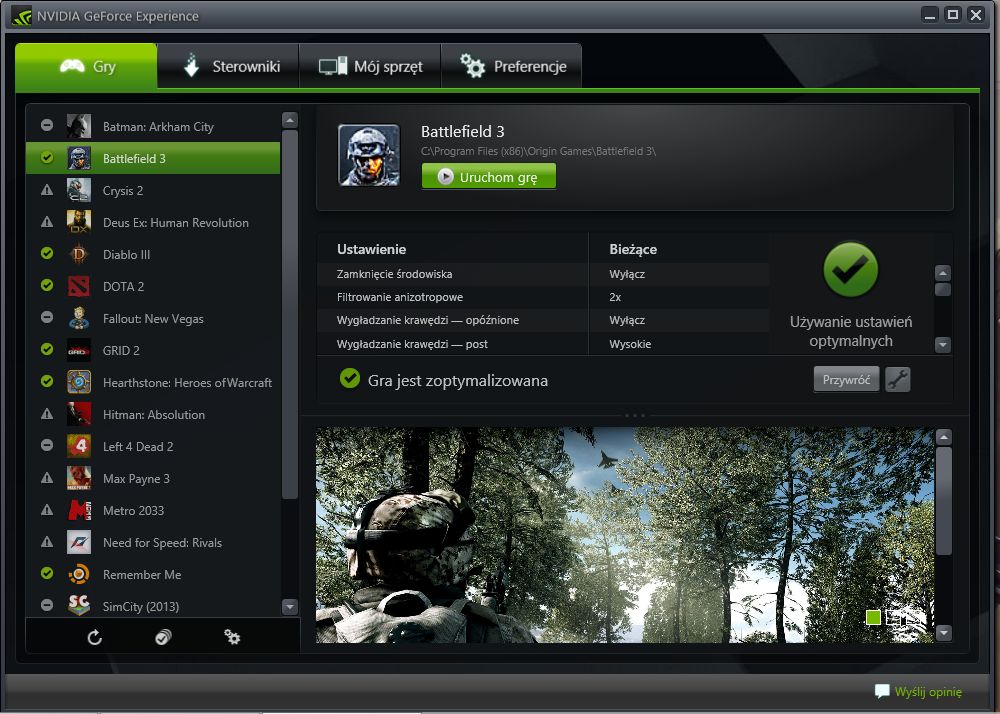This screenshot has height=714, width=1000.
Task: Click the checkmark status beside DOTA 2
Action: (47, 285)
